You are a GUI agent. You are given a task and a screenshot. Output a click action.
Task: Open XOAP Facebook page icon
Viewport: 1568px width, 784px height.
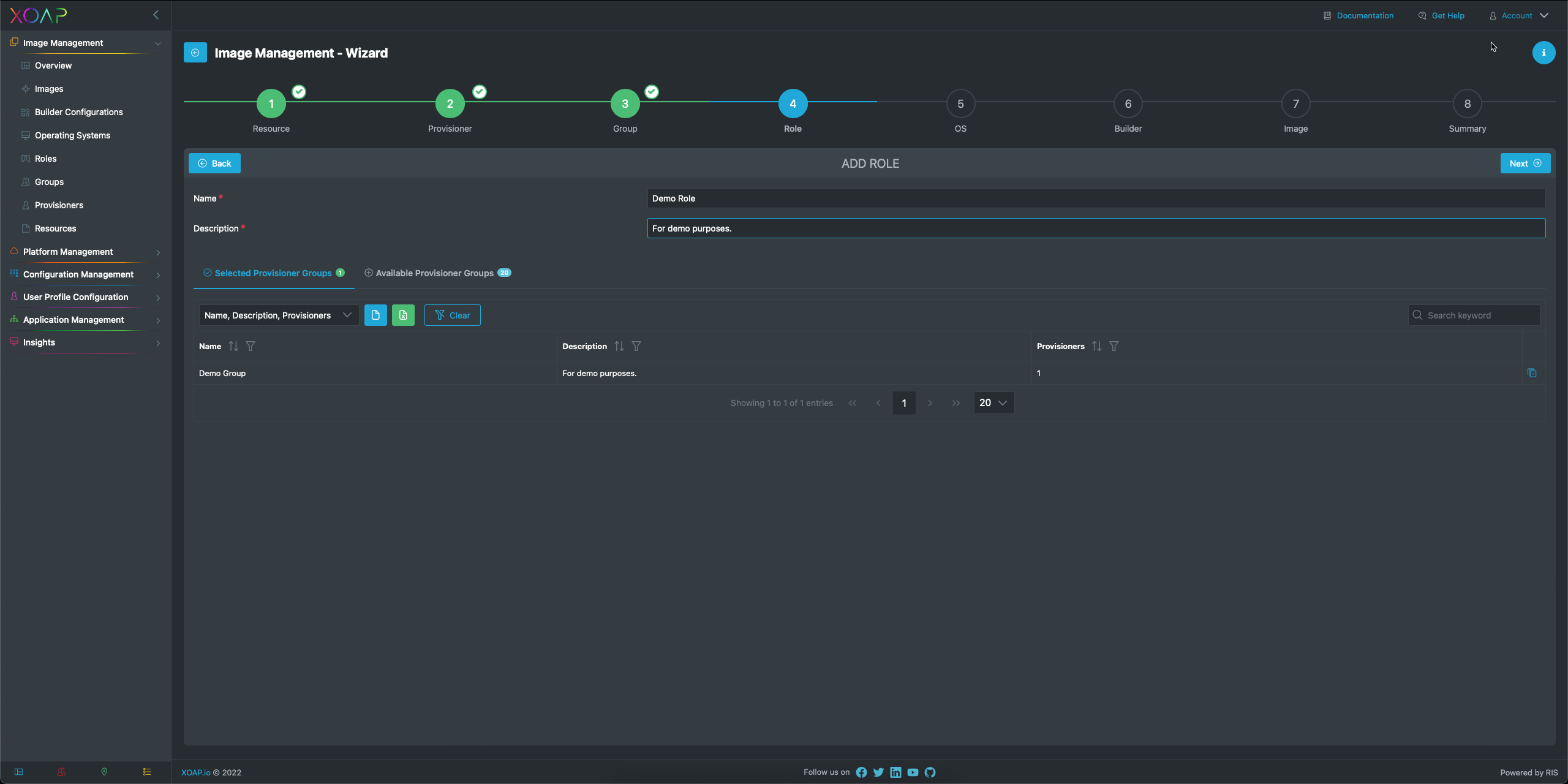[861, 772]
